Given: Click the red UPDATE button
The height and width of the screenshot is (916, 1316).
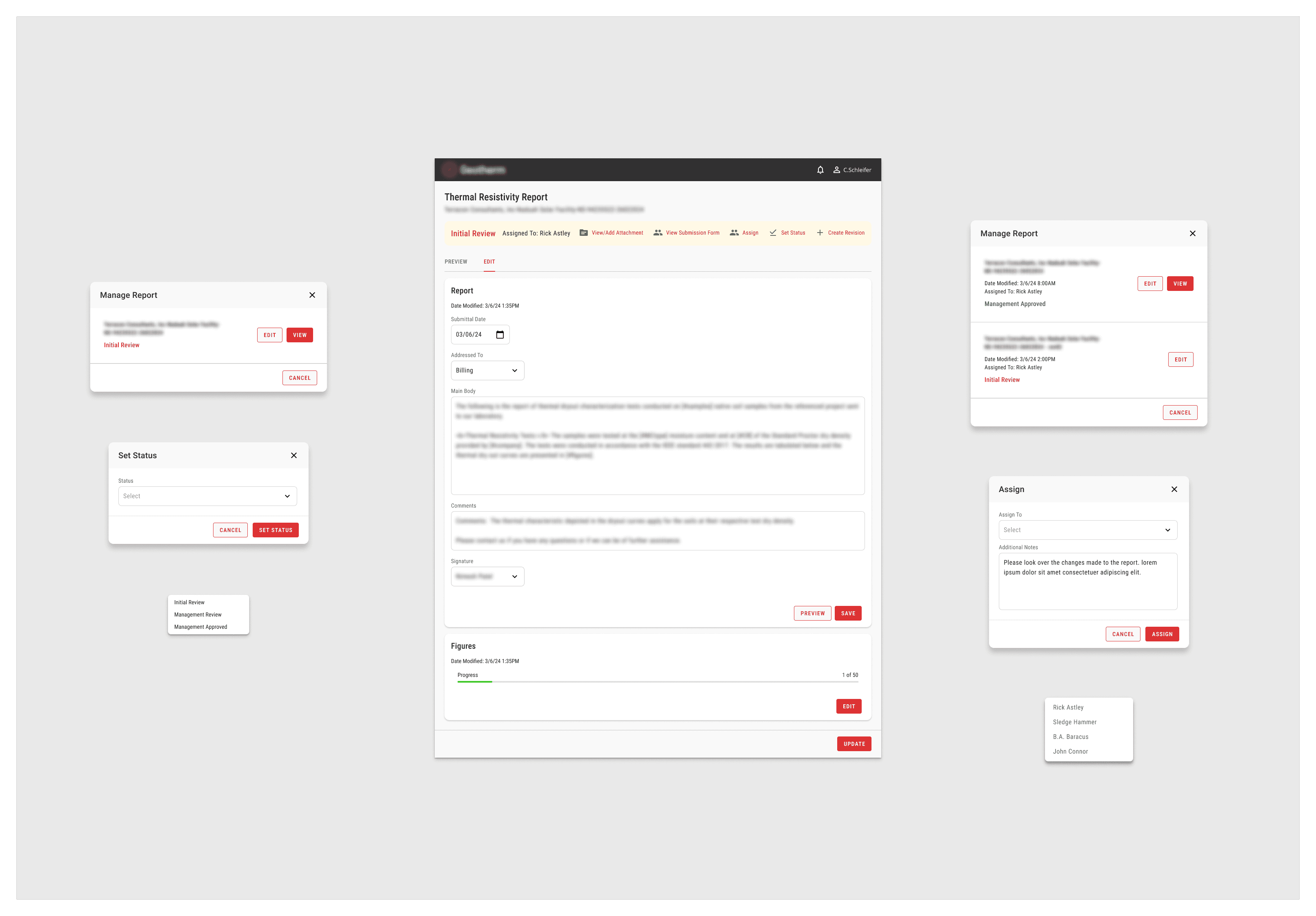Looking at the screenshot, I should [x=854, y=744].
